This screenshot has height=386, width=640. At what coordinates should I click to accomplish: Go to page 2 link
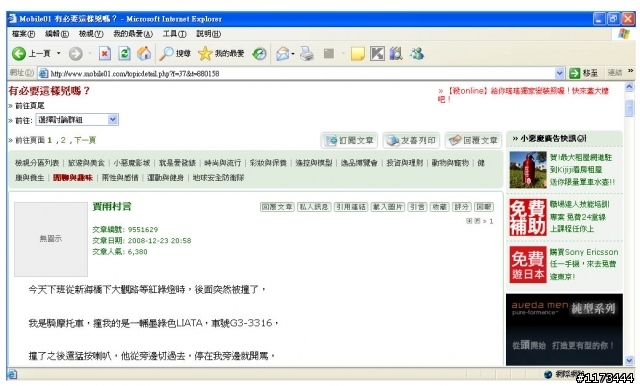tap(63, 140)
